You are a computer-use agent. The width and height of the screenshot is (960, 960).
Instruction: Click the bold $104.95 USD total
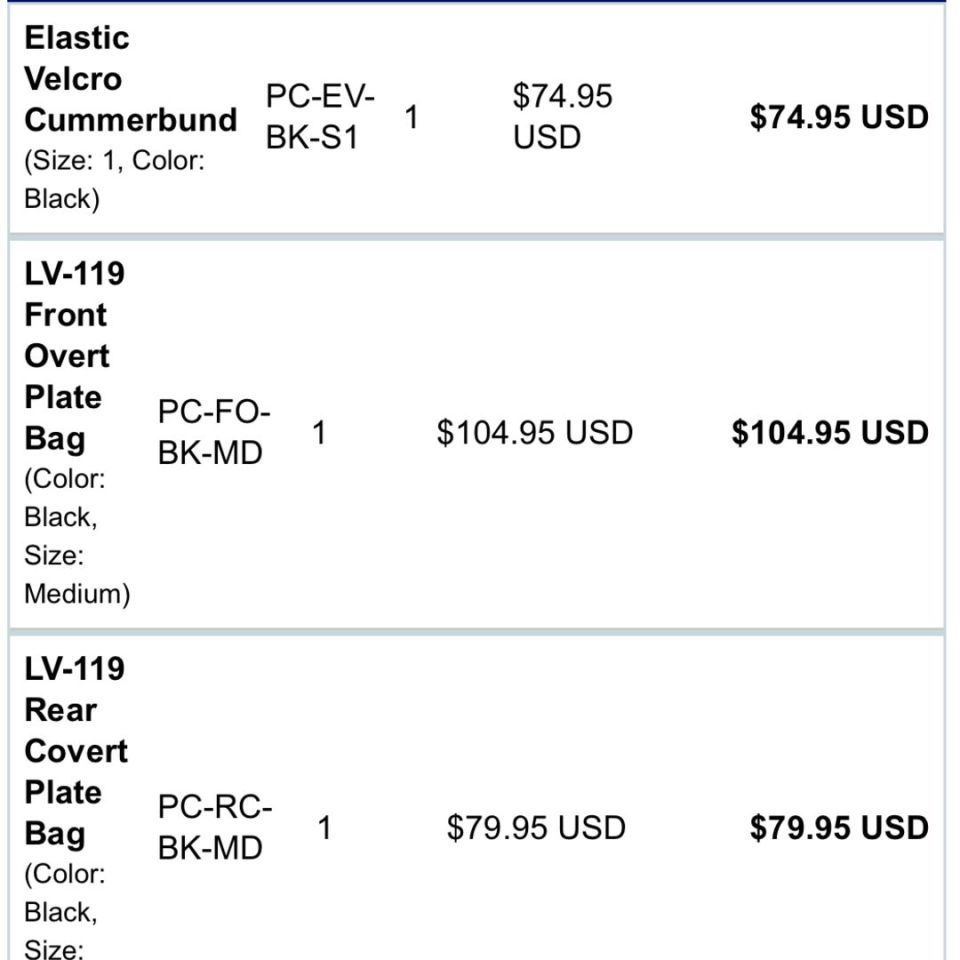coord(830,432)
